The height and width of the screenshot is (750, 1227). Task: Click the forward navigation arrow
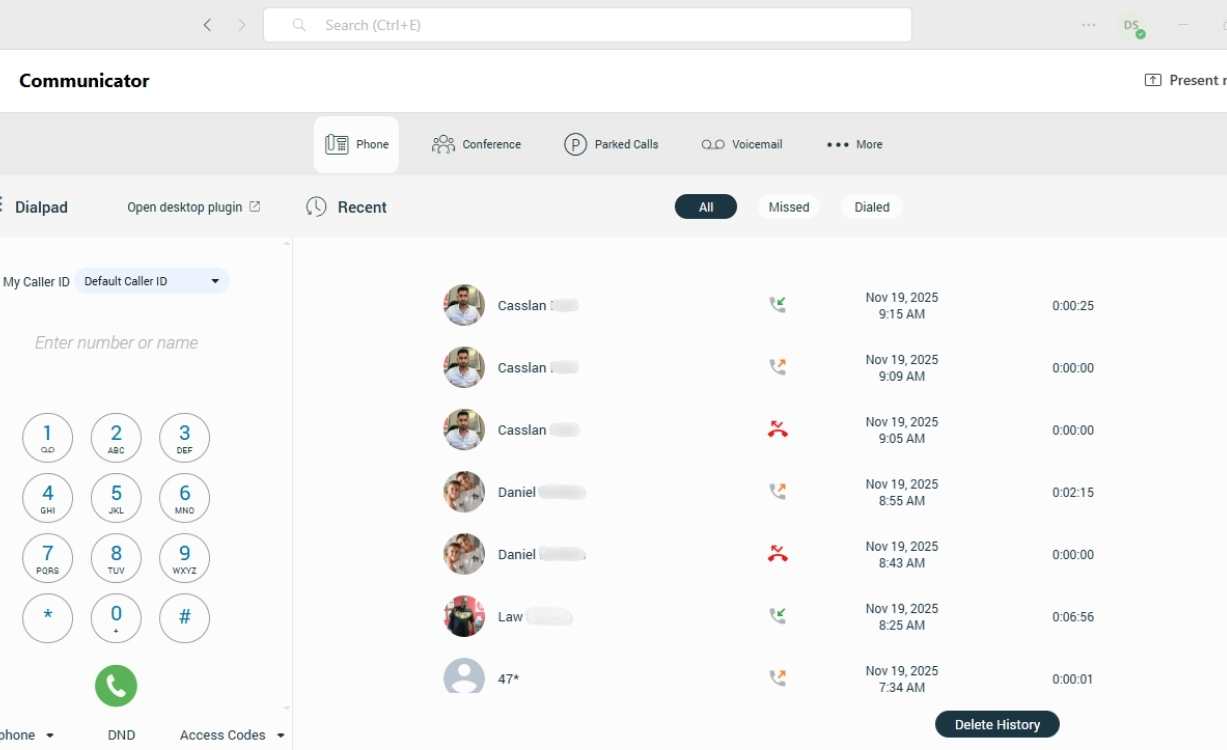(241, 25)
